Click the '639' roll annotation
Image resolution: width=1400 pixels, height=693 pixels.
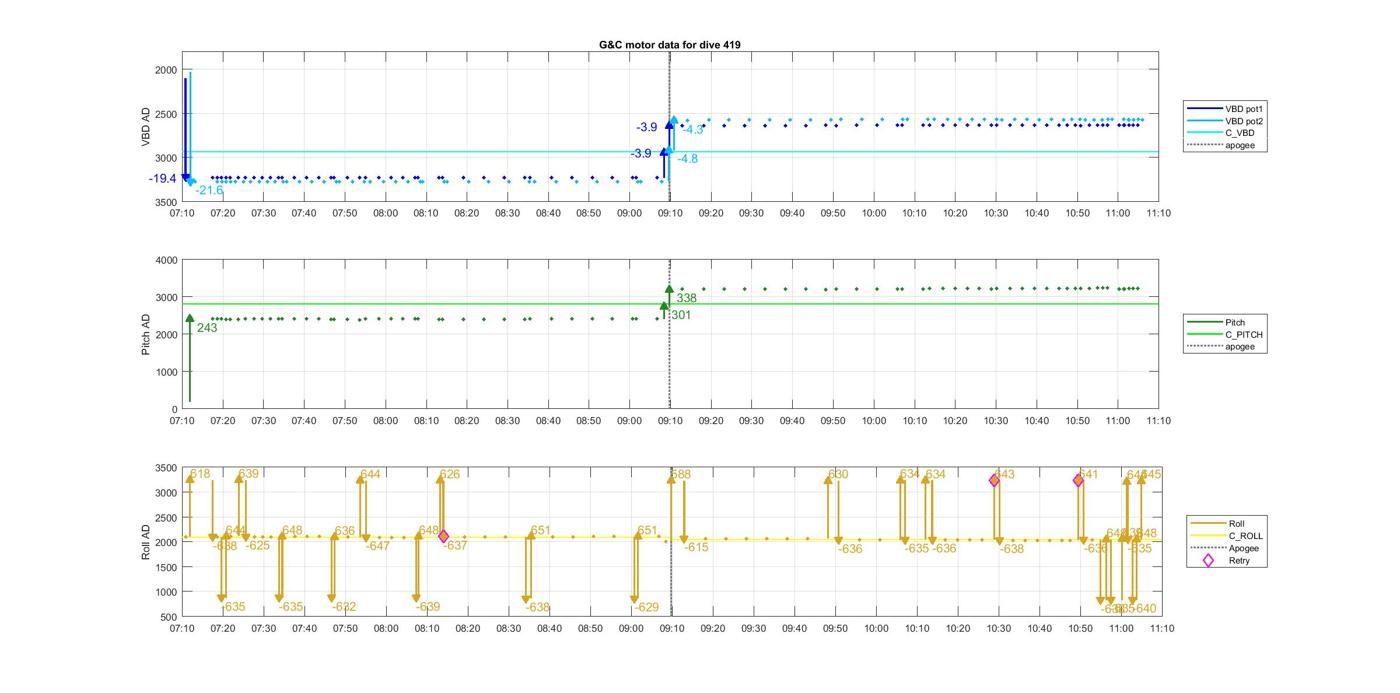[249, 474]
